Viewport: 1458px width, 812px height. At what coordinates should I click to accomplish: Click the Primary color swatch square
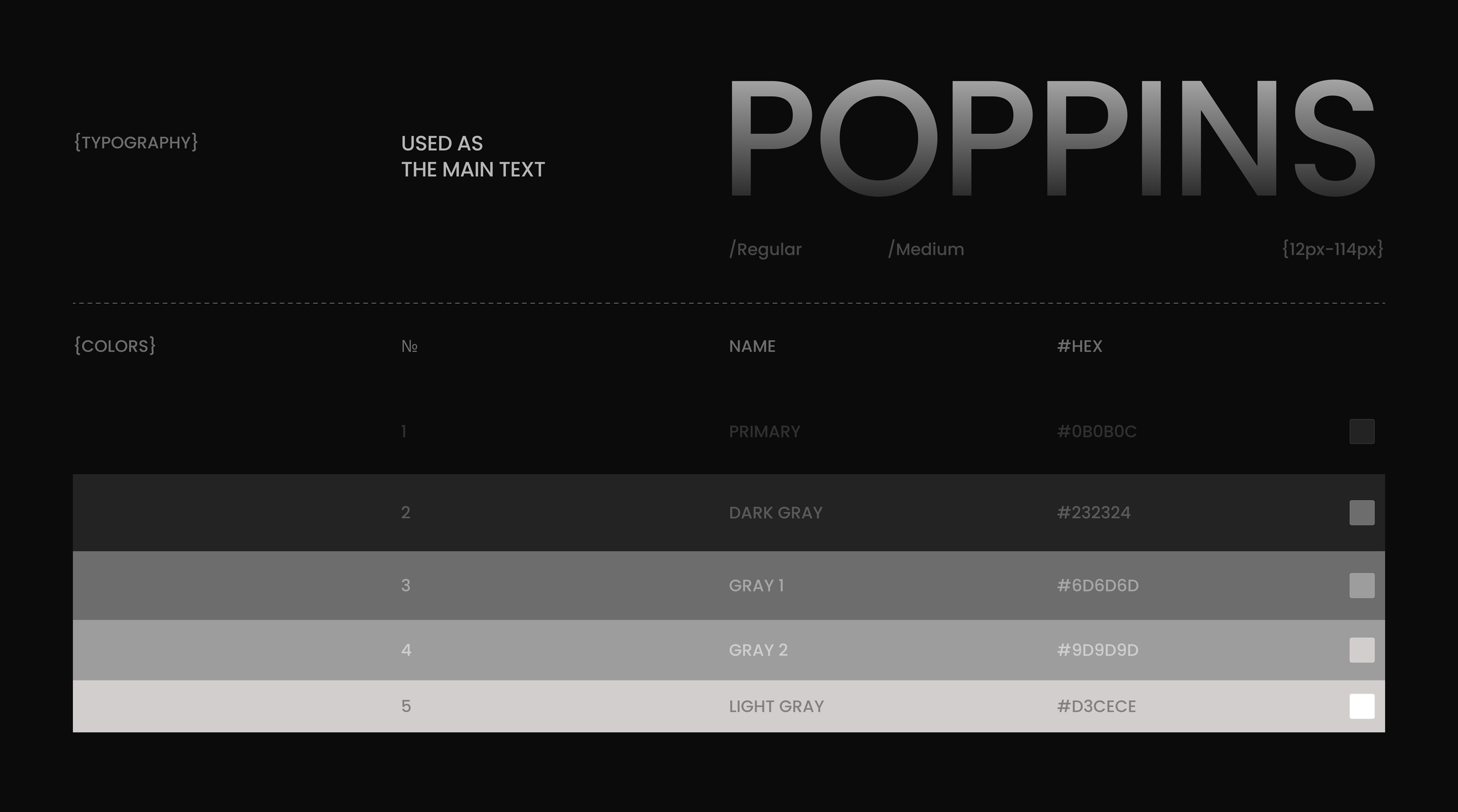[x=1362, y=432]
